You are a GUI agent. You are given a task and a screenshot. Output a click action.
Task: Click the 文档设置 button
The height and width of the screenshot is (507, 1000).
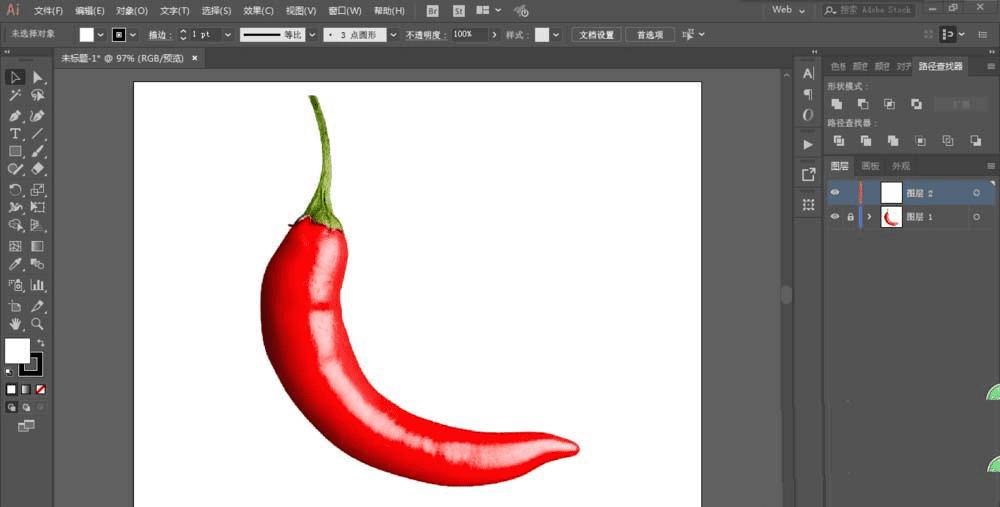point(597,34)
